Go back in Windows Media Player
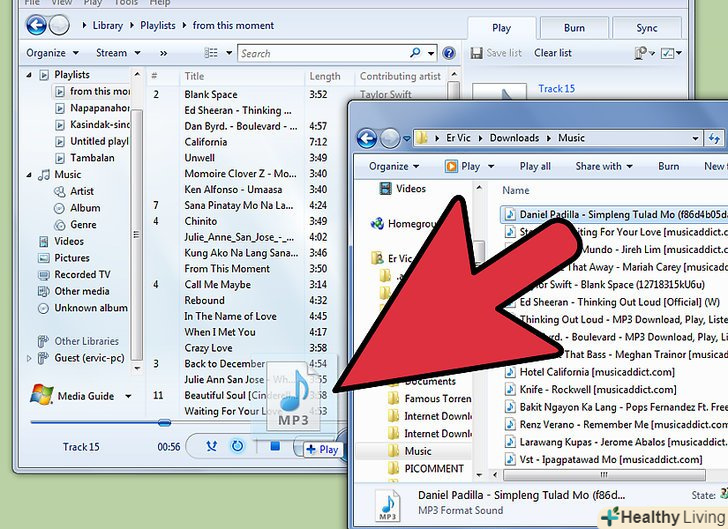Viewport: 728px width, 529px height. (x=36, y=26)
